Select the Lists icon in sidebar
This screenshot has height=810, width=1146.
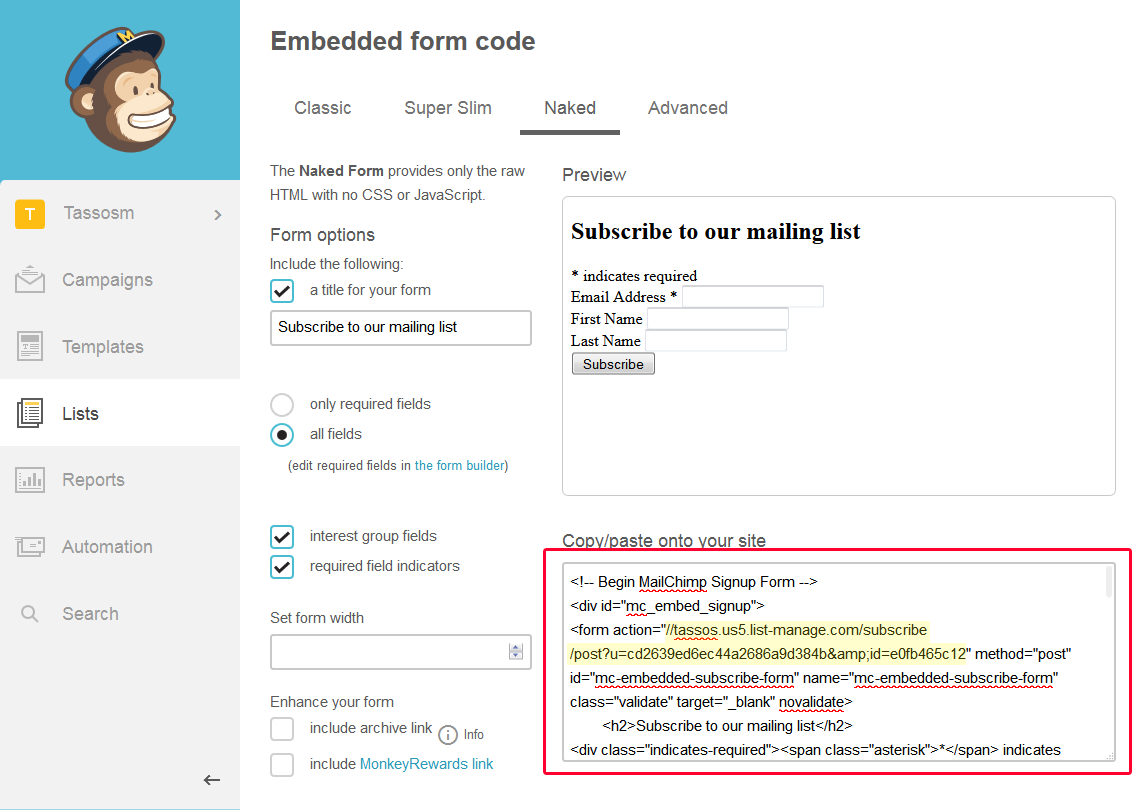pos(30,413)
